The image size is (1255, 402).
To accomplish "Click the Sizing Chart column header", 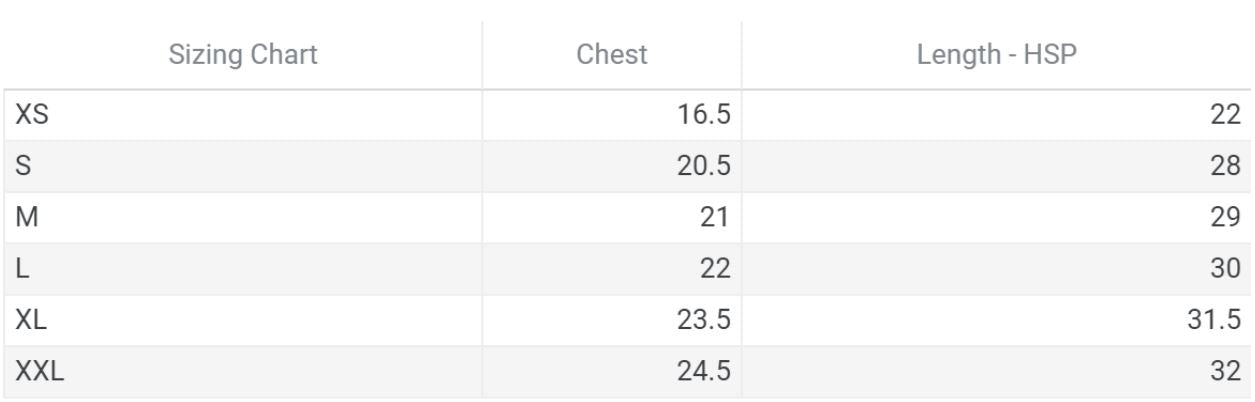I will [243, 55].
